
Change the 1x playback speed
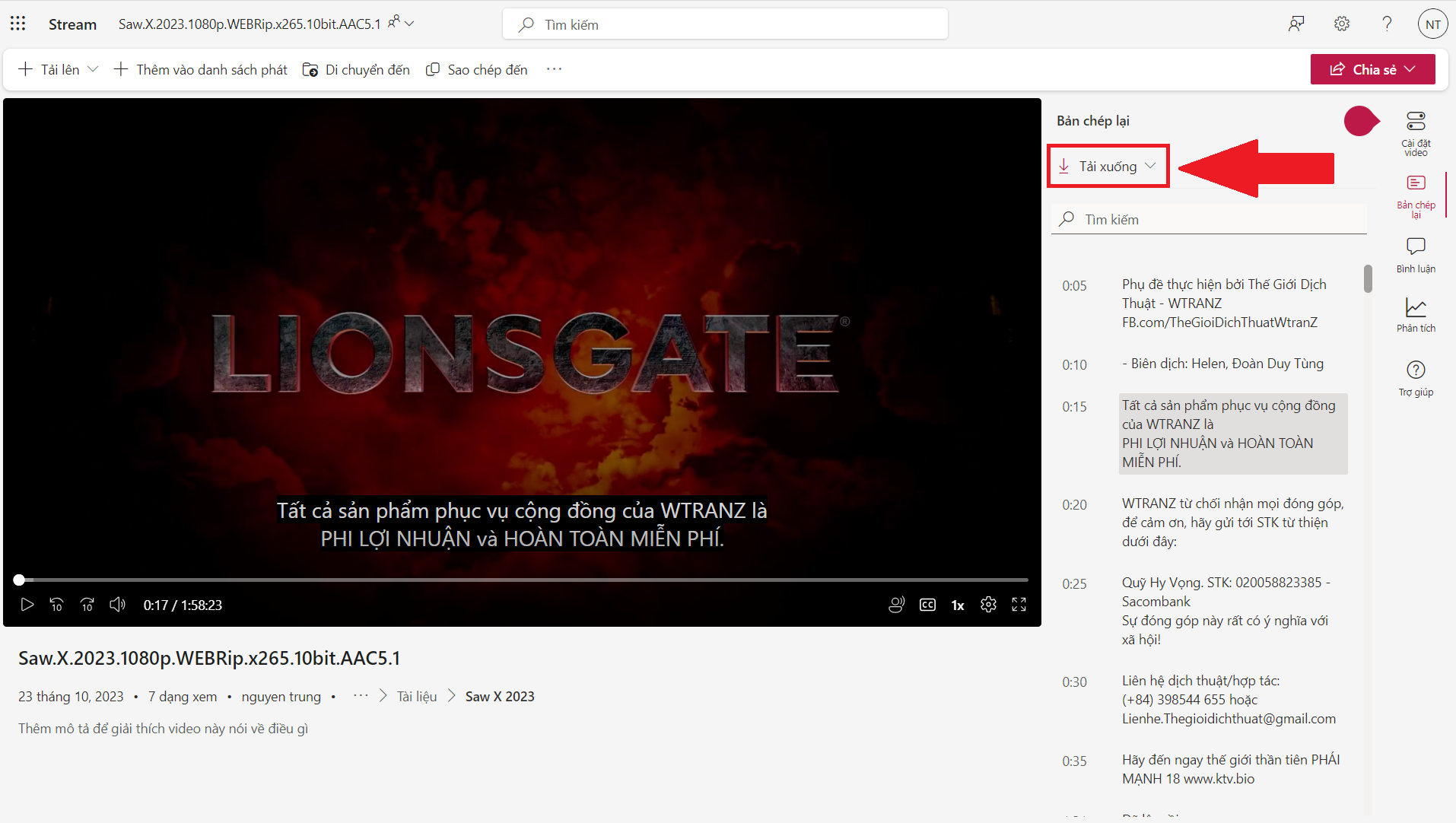coord(958,605)
